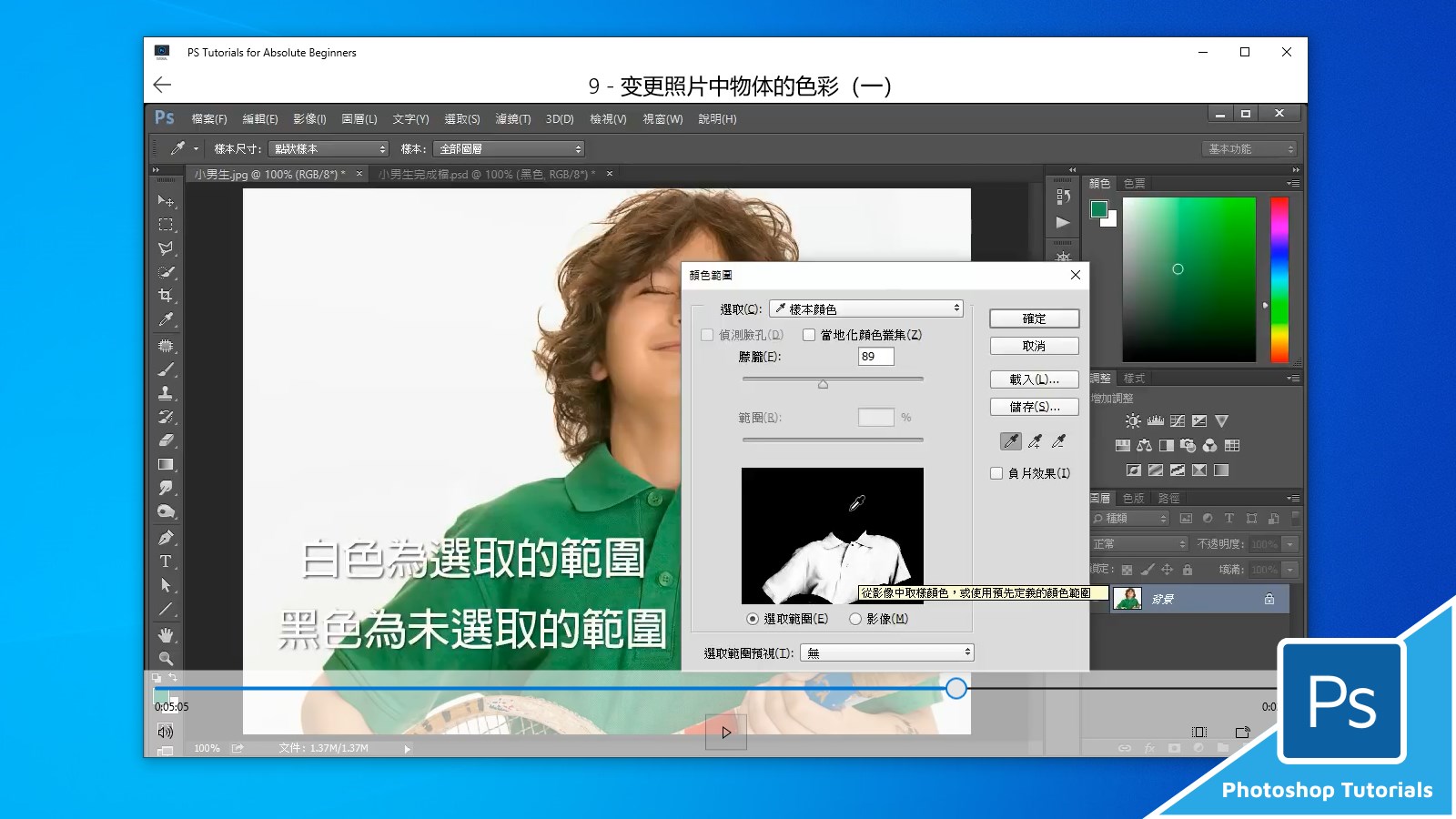
Task: Click the video volume speaker icon
Action: click(x=165, y=732)
